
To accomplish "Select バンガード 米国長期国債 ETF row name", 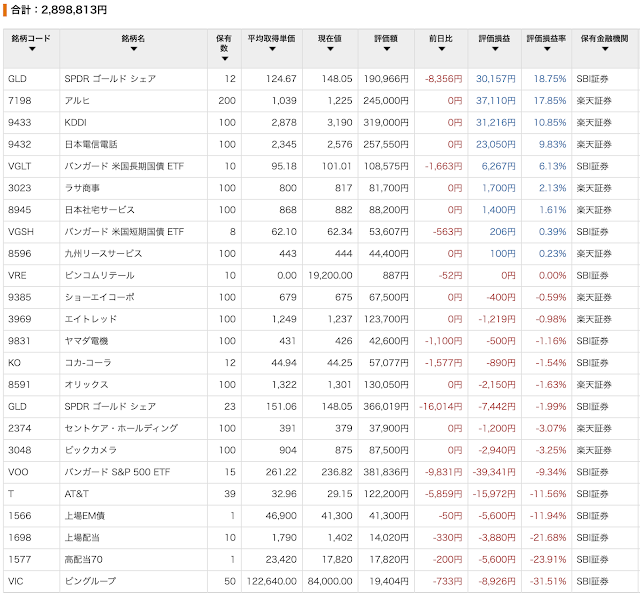I will [124, 166].
